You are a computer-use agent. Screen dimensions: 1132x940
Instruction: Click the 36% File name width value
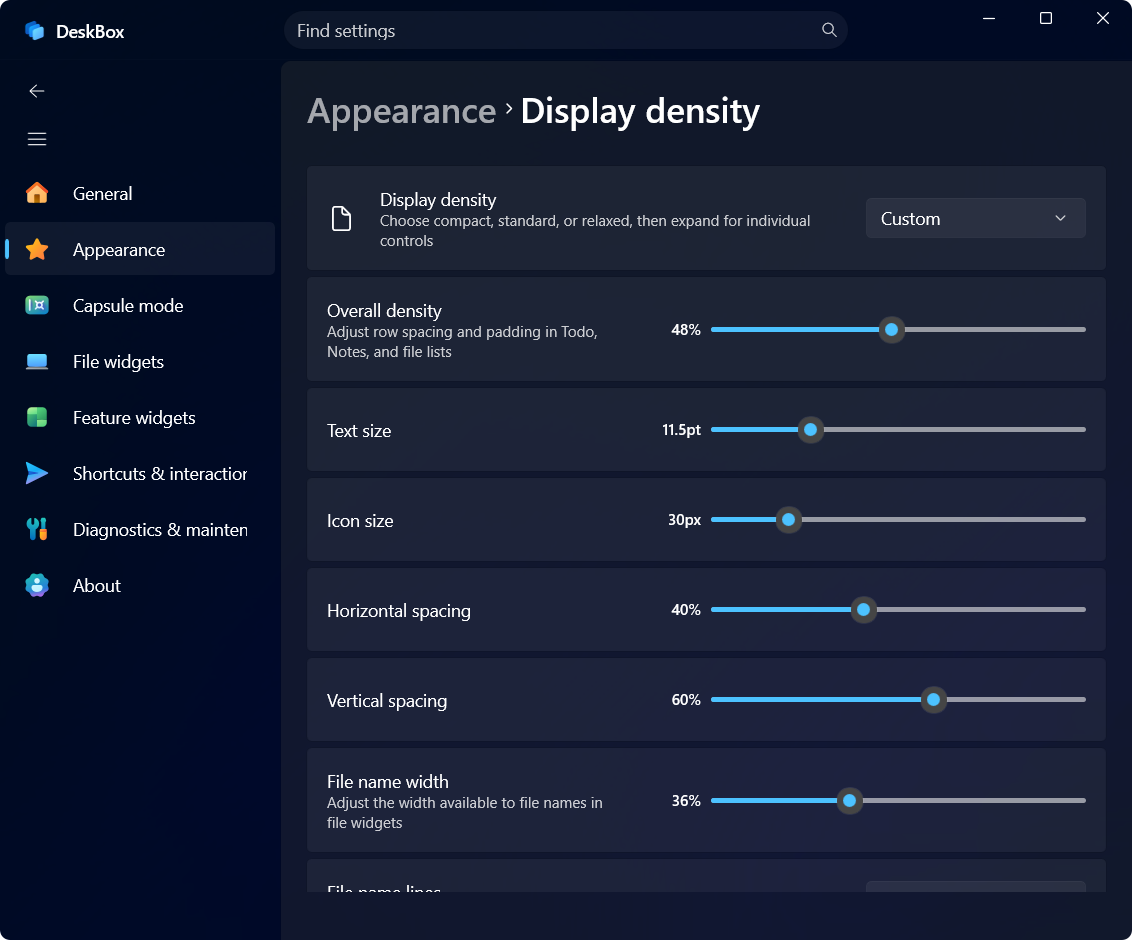[x=686, y=800]
